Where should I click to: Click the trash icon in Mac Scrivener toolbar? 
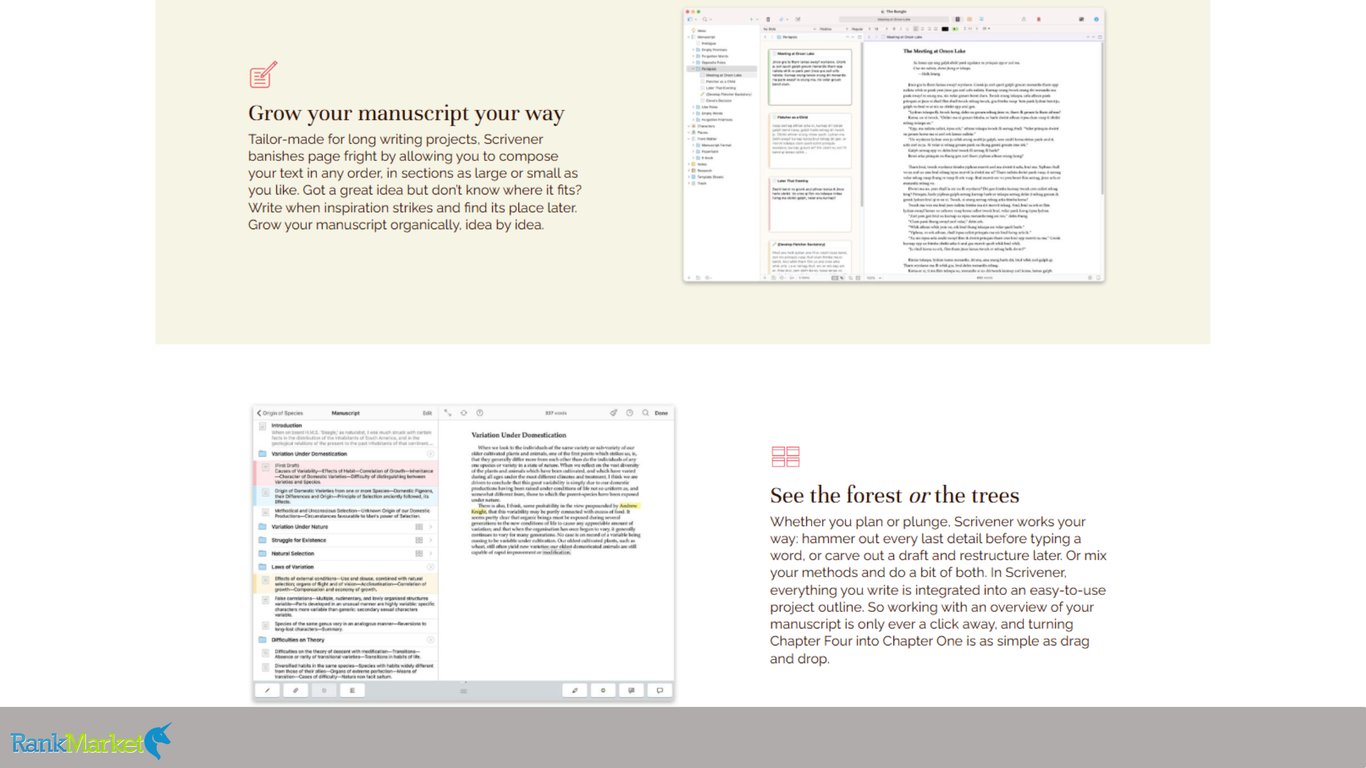768,19
